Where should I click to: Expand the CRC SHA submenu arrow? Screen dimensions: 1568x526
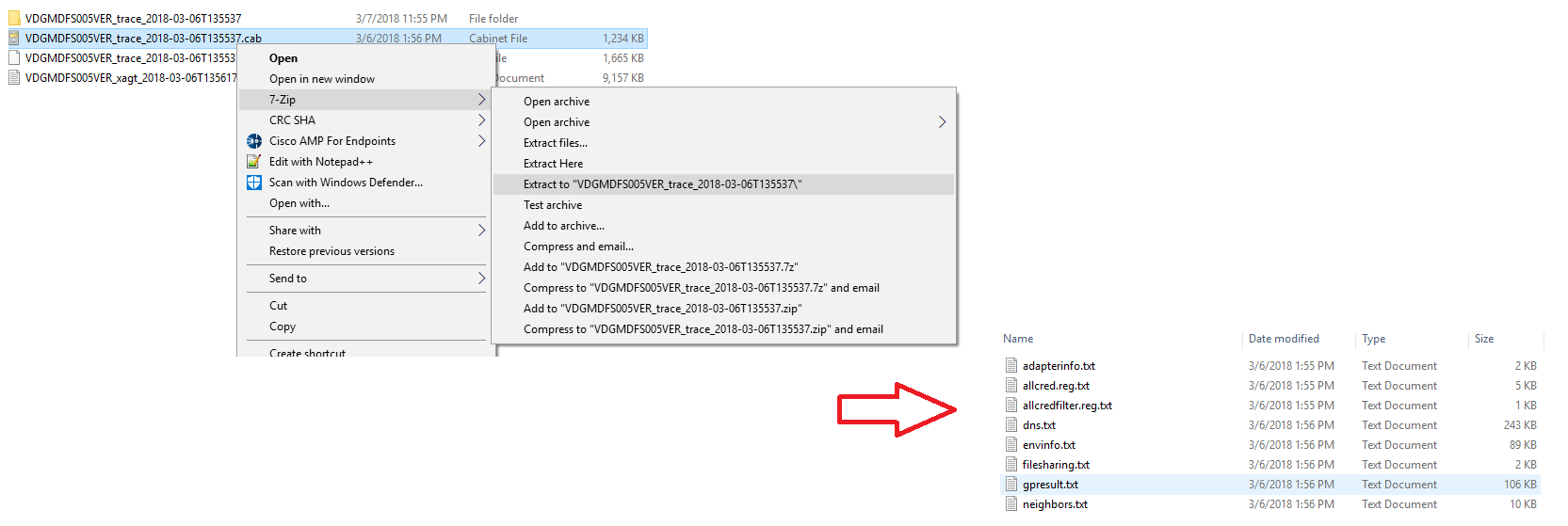(x=481, y=120)
